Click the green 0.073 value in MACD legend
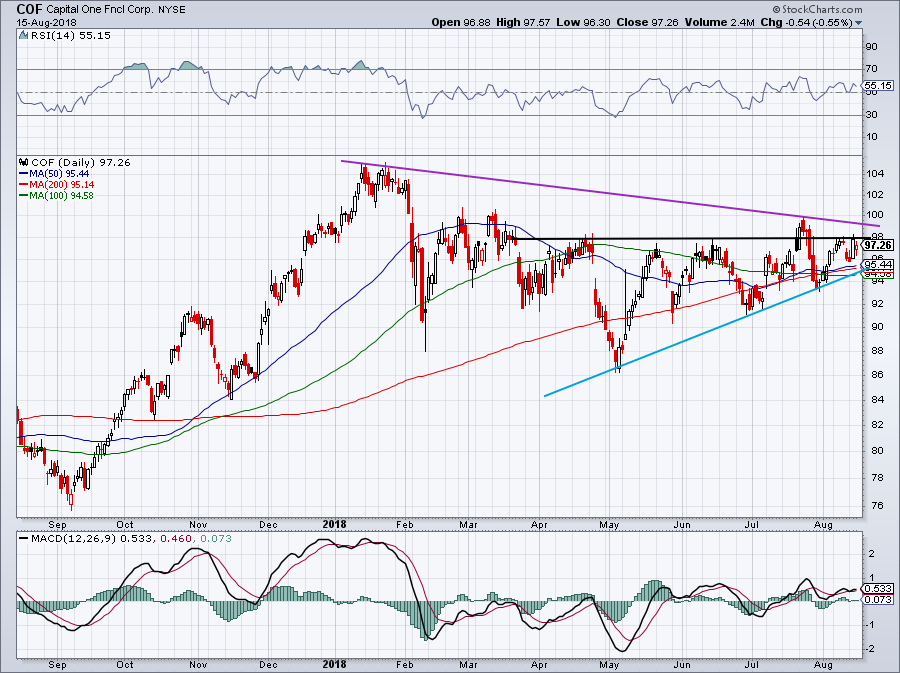 (216, 539)
